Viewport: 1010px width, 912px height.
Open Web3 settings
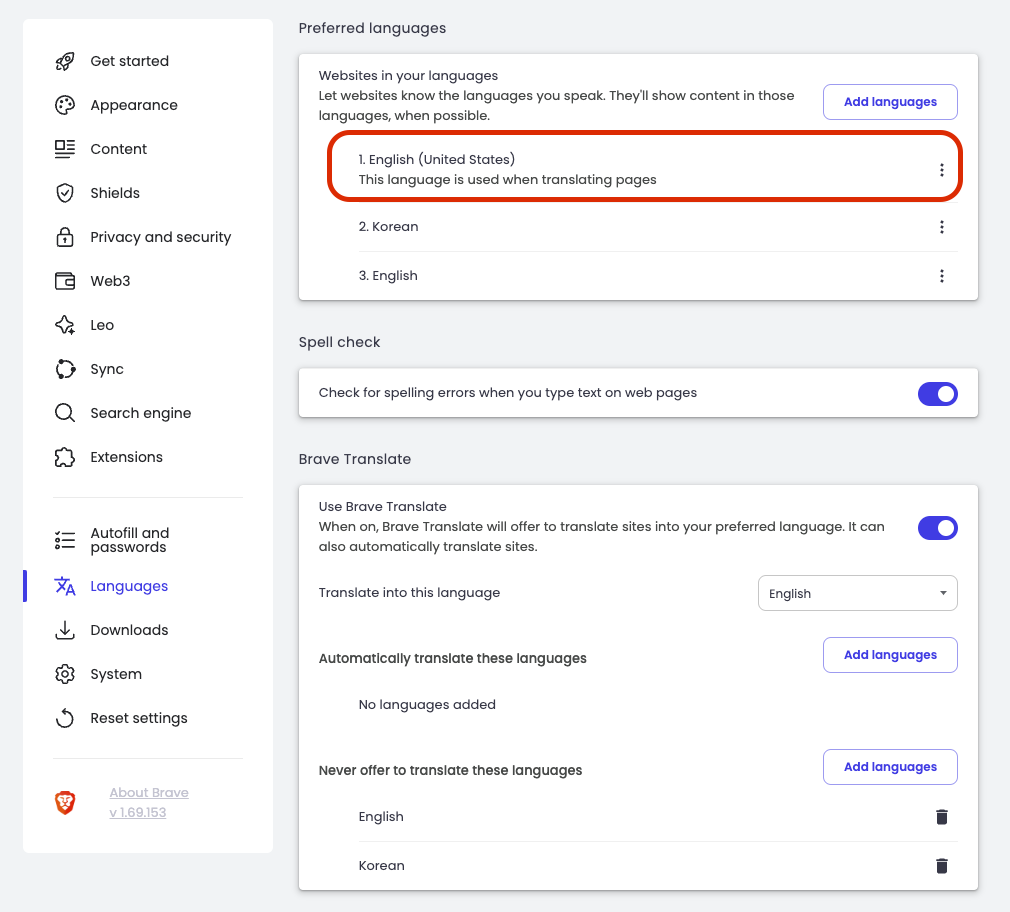(110, 281)
